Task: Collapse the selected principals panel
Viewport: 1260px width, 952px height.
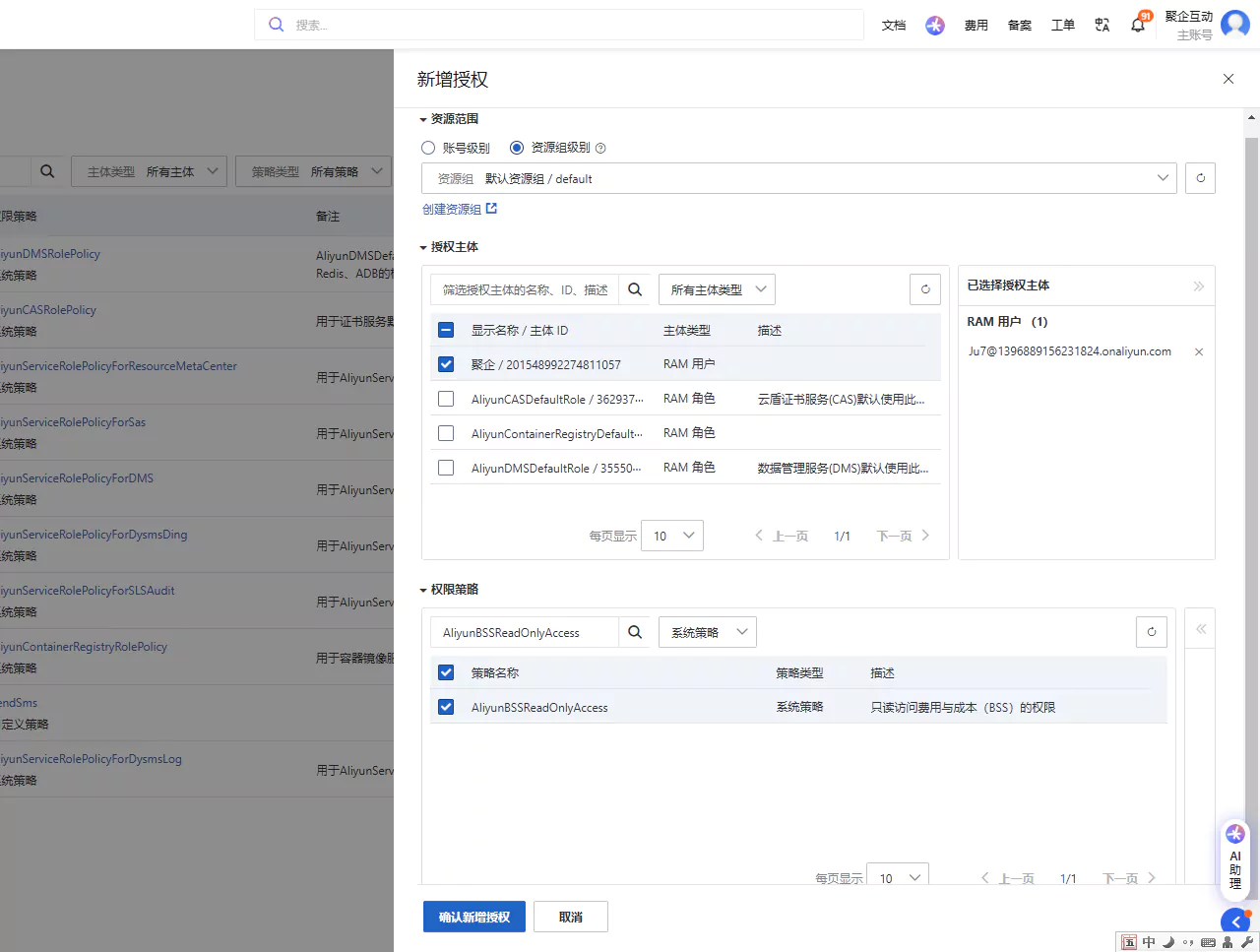Action: tap(1198, 286)
